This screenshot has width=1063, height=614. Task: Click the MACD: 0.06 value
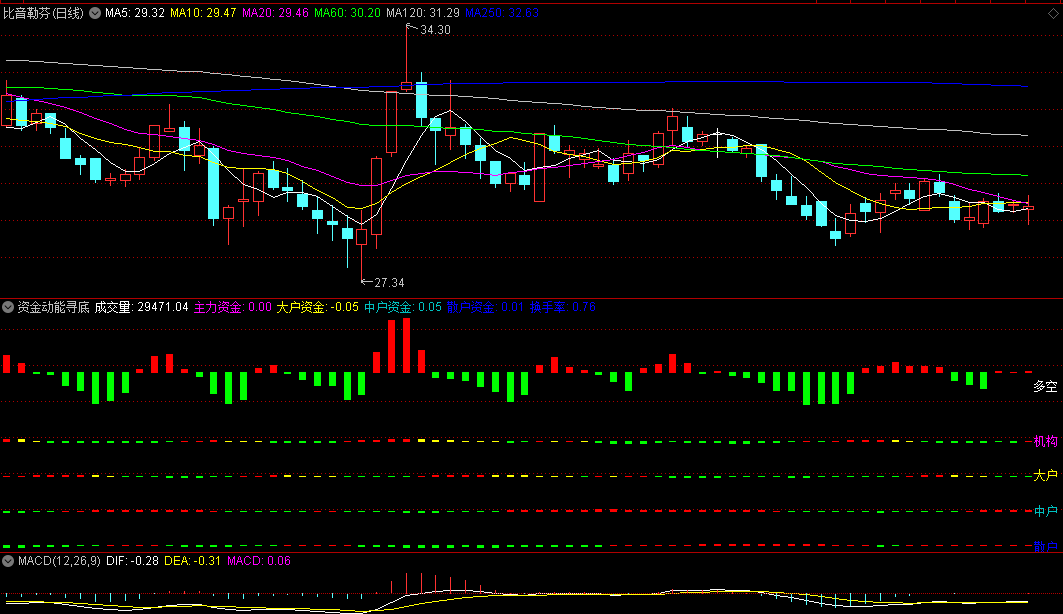click(258, 560)
